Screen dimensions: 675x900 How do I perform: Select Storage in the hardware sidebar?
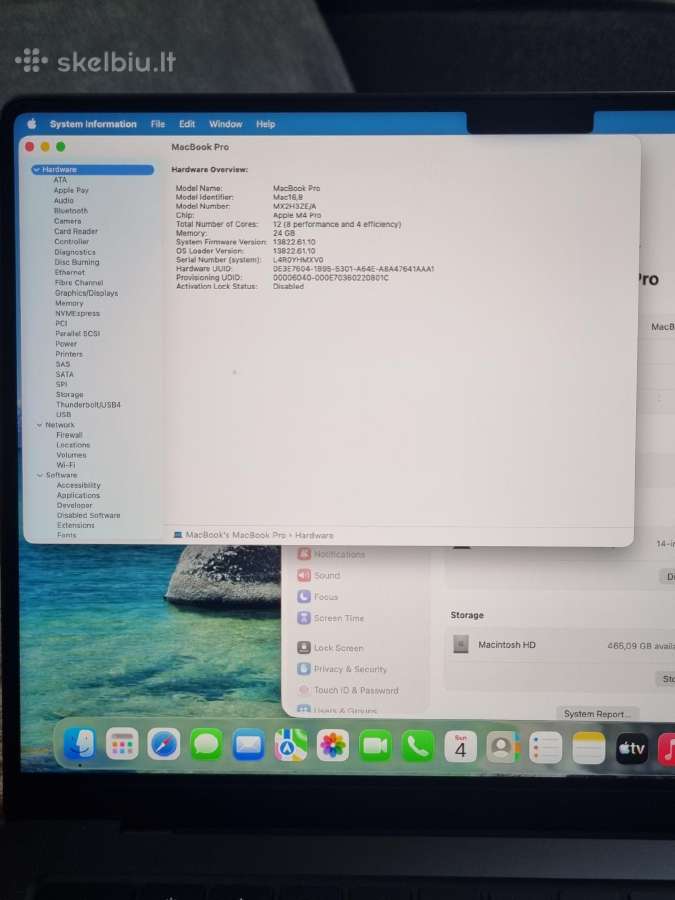(69, 395)
